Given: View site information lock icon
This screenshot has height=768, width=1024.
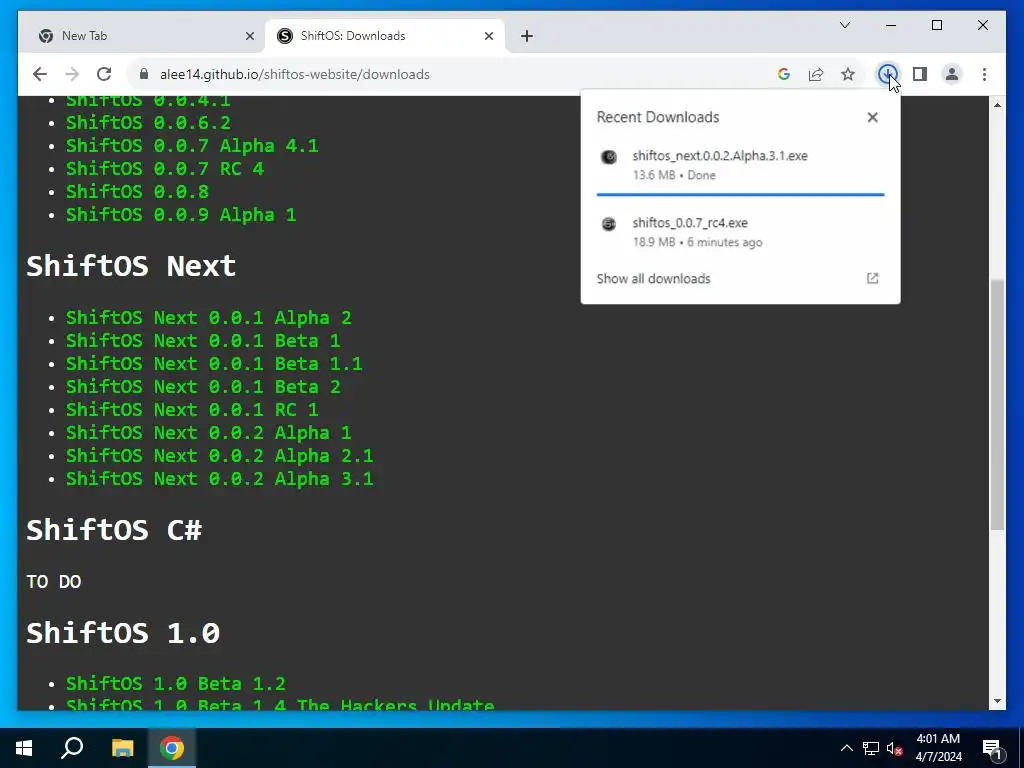Looking at the screenshot, I should [x=144, y=74].
